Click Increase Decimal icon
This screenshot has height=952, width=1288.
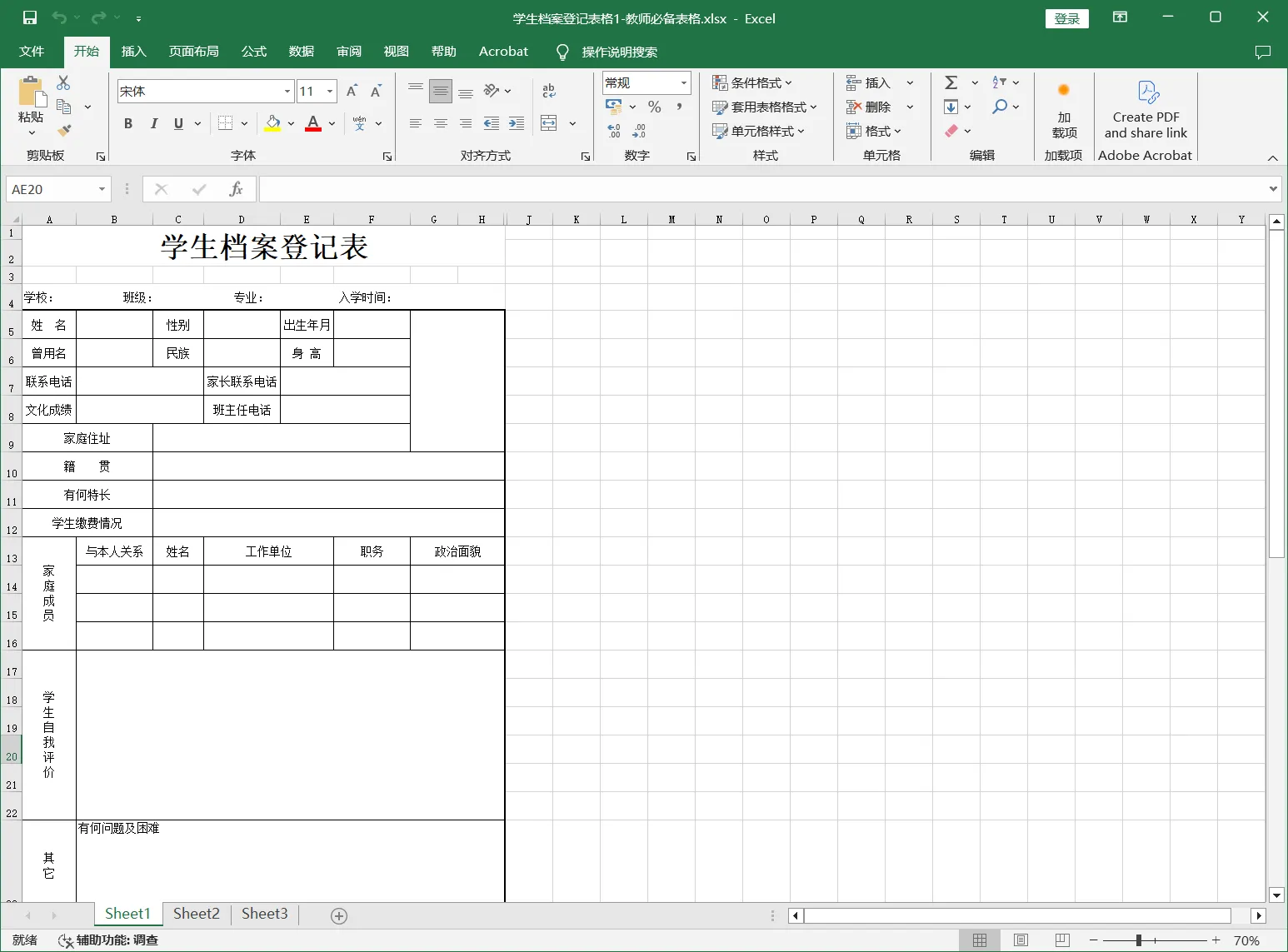point(615,131)
